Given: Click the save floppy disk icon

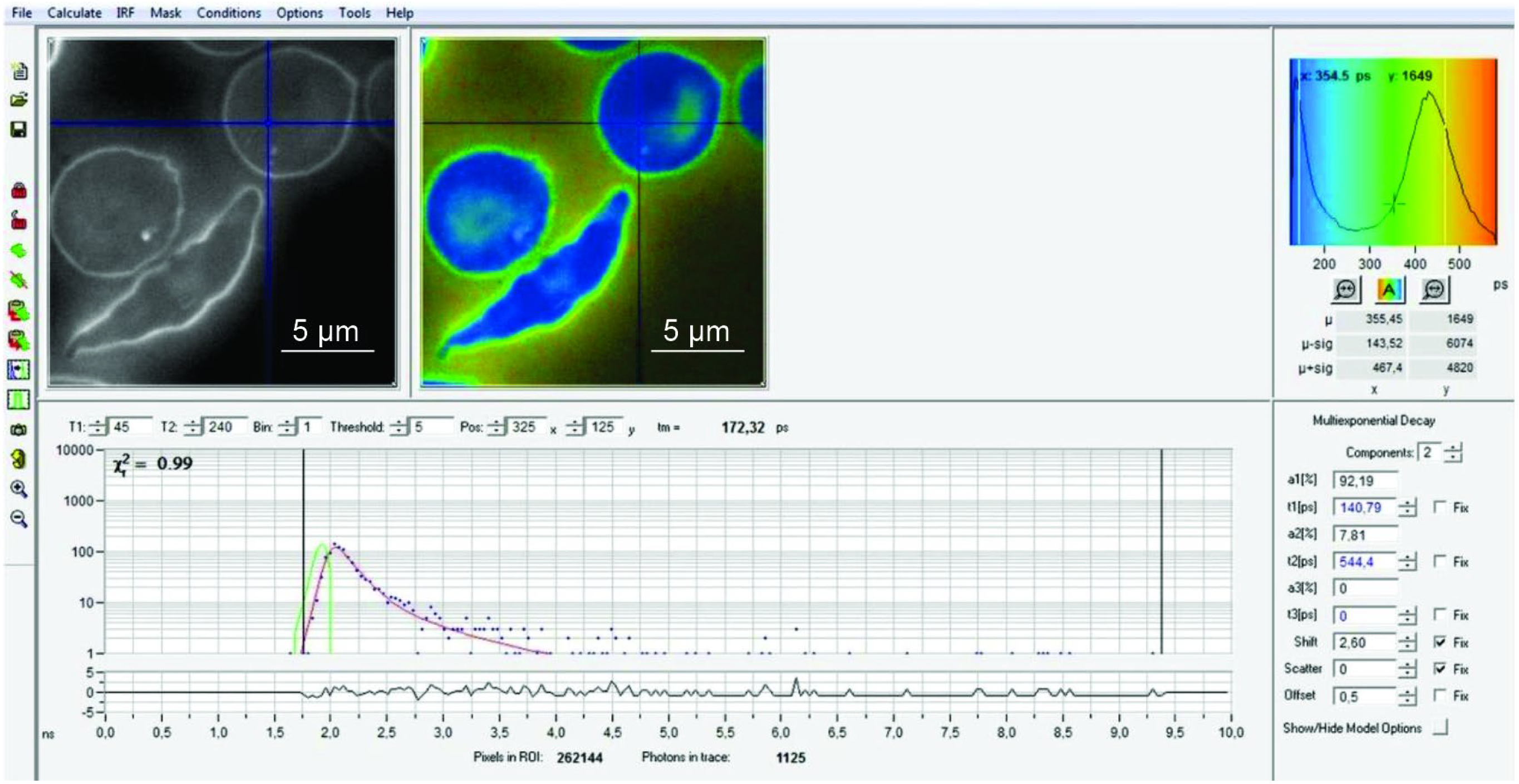Looking at the screenshot, I should pyautogui.click(x=19, y=130).
